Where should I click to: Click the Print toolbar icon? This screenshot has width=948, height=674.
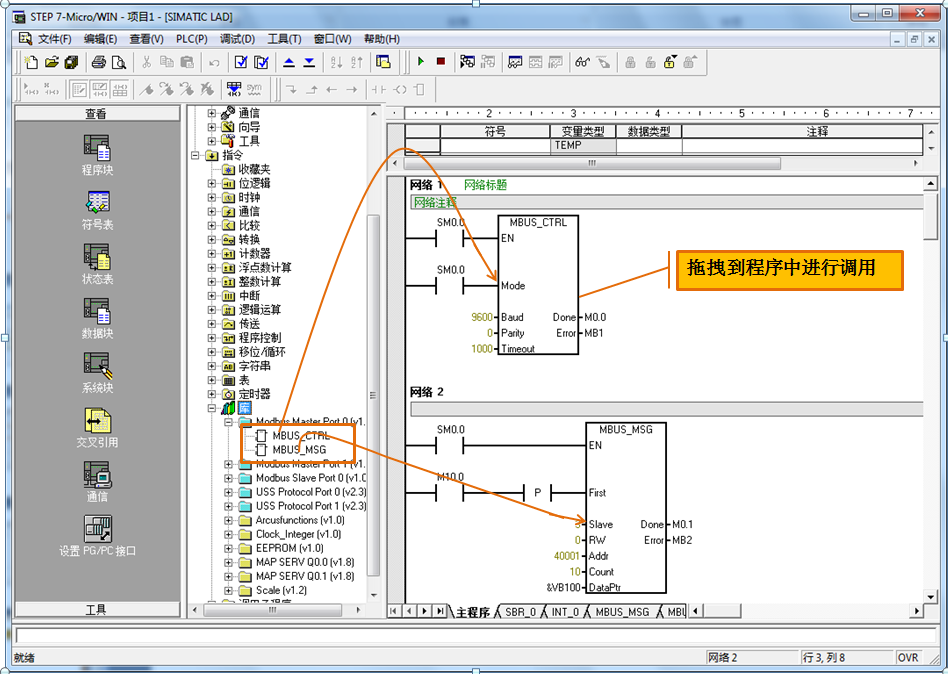tap(99, 62)
